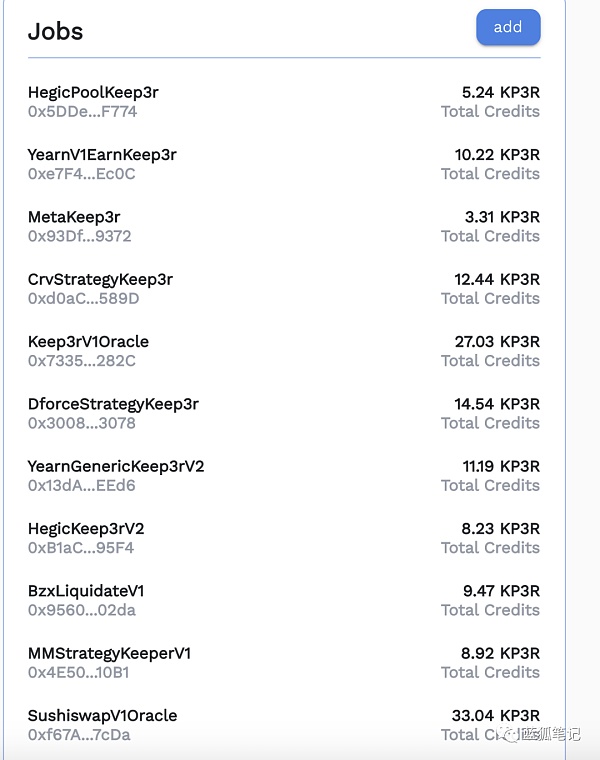The image size is (600, 760).
Task: Click the address 0x7335...282C
Action: pyautogui.click(x=81, y=361)
